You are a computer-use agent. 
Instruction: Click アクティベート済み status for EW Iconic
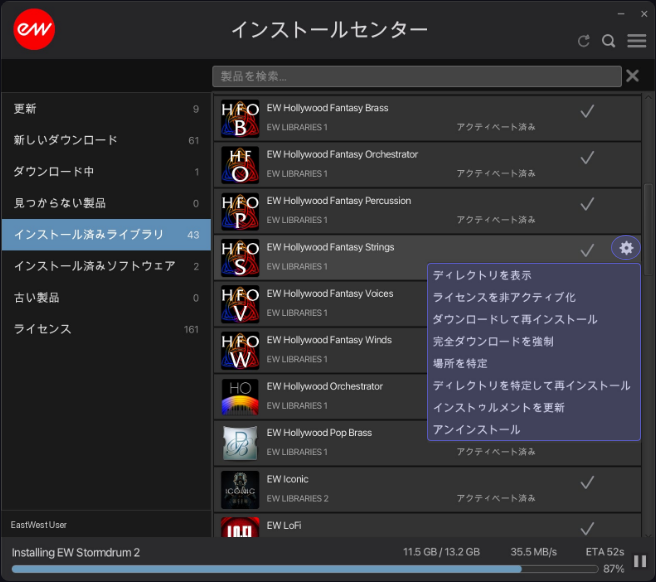(496, 498)
